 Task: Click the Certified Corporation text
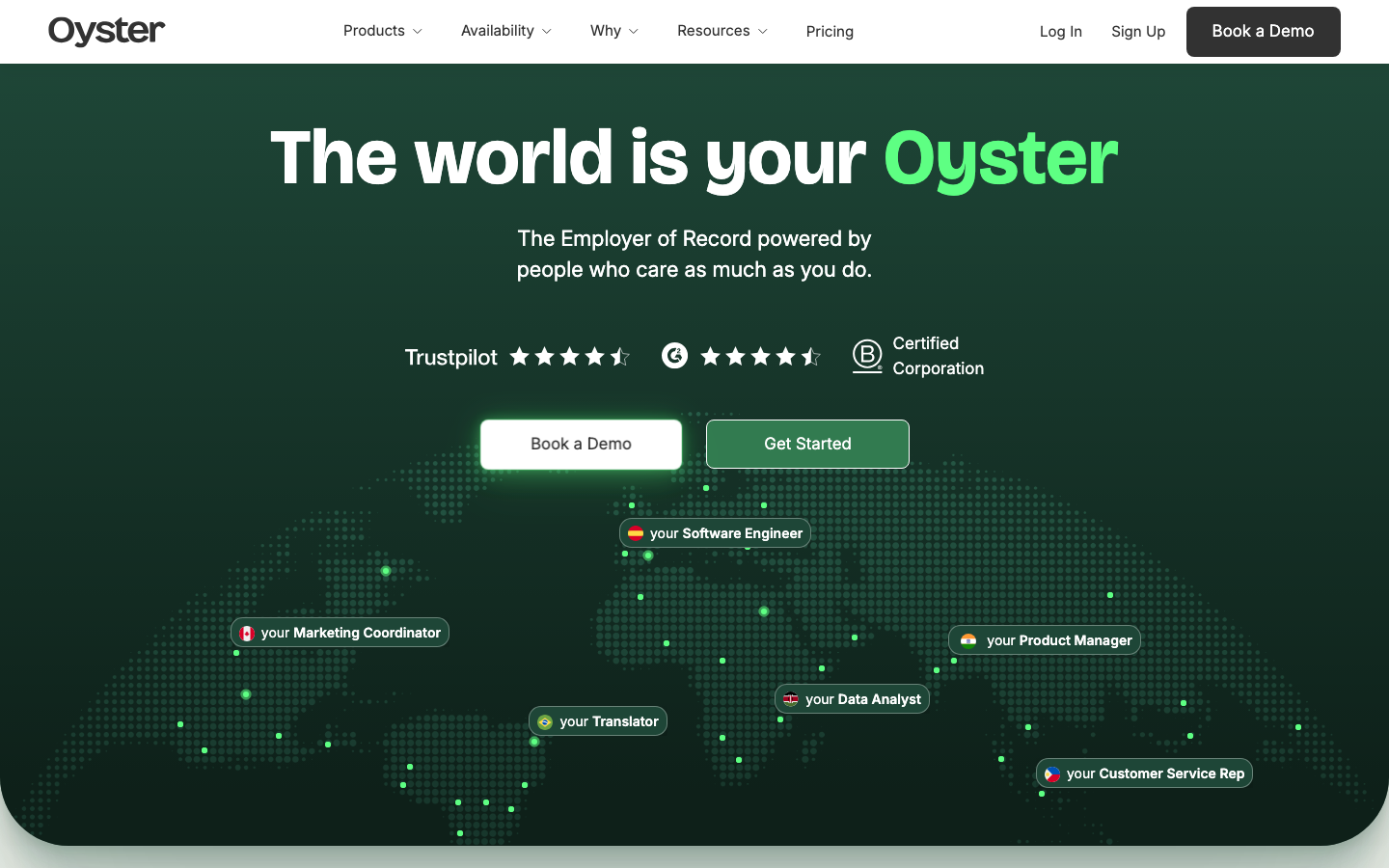point(938,356)
